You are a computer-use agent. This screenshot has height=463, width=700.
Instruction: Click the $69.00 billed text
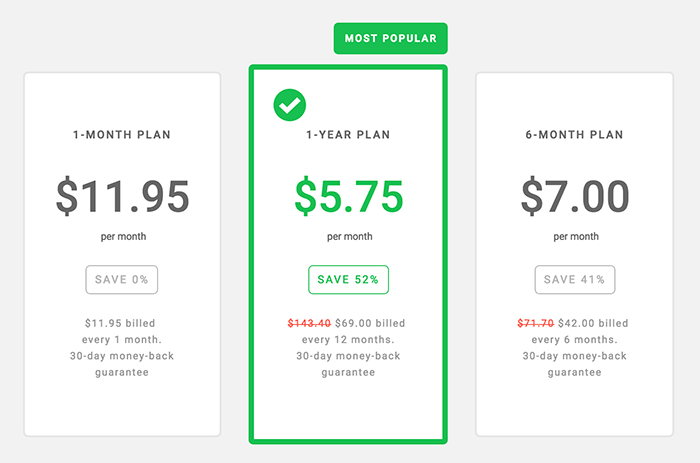click(370, 323)
